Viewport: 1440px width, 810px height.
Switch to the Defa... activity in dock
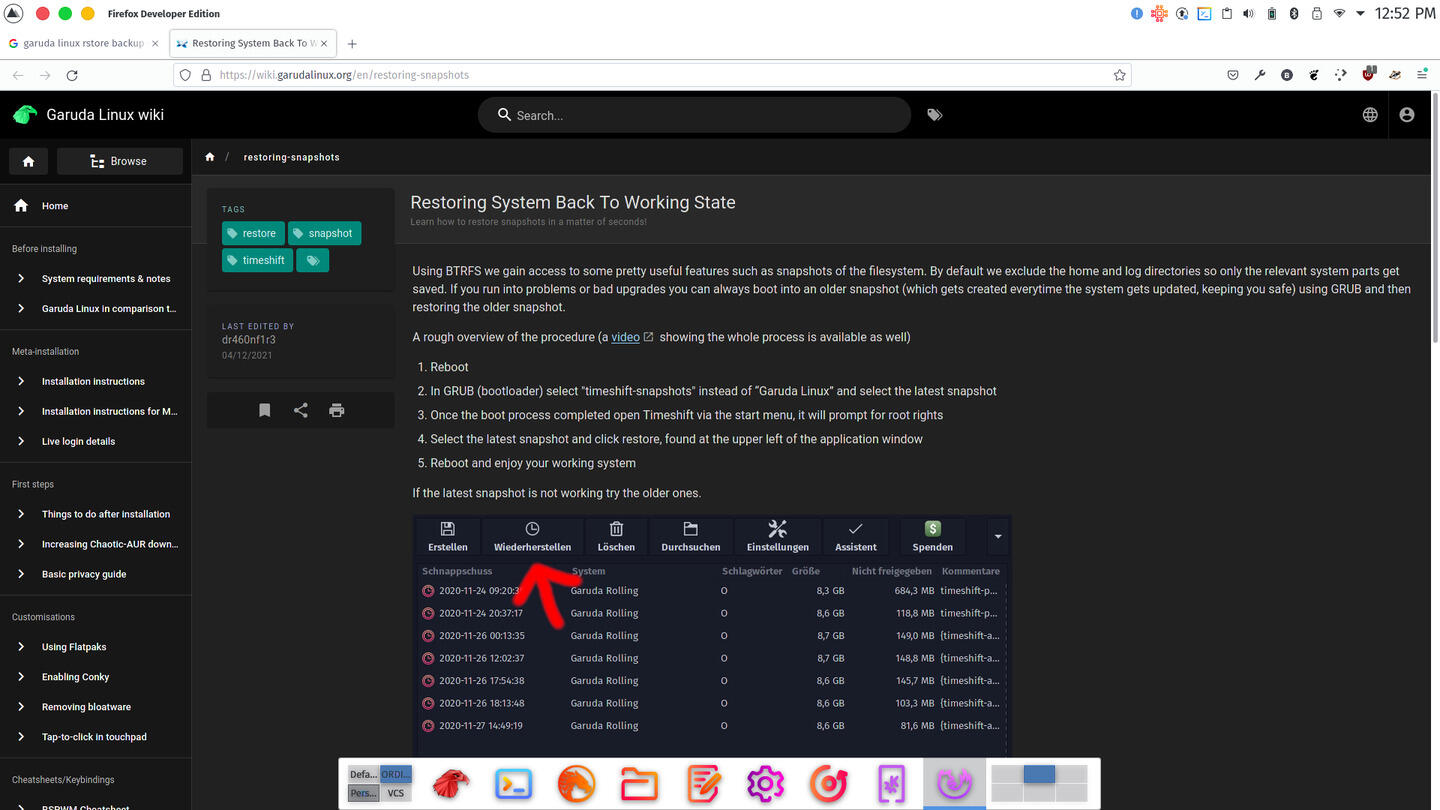[363, 774]
